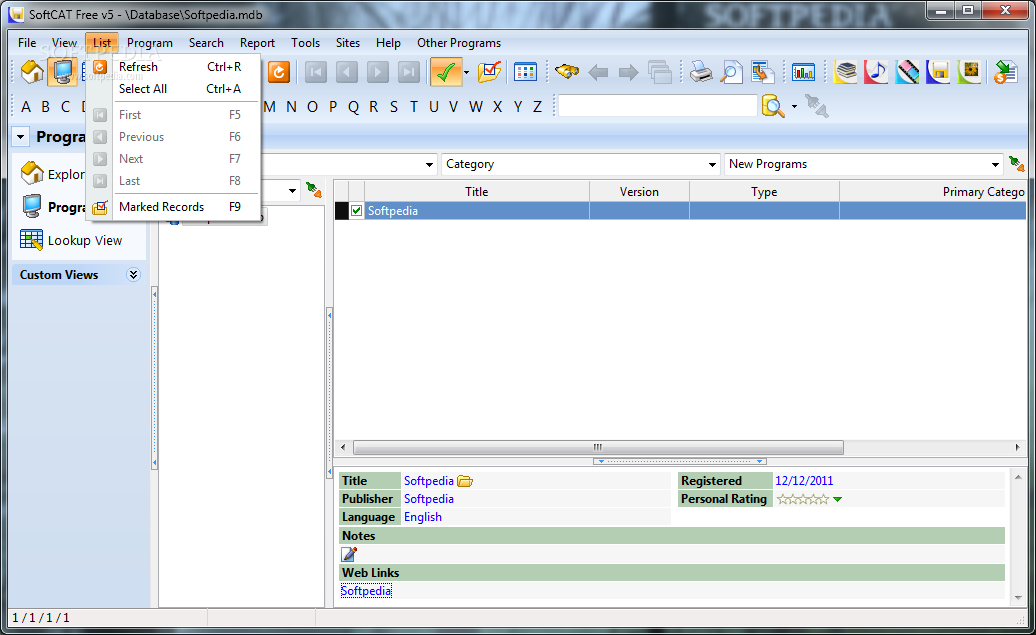The height and width of the screenshot is (635, 1036).
Task: Click the search text input field
Action: click(657, 106)
